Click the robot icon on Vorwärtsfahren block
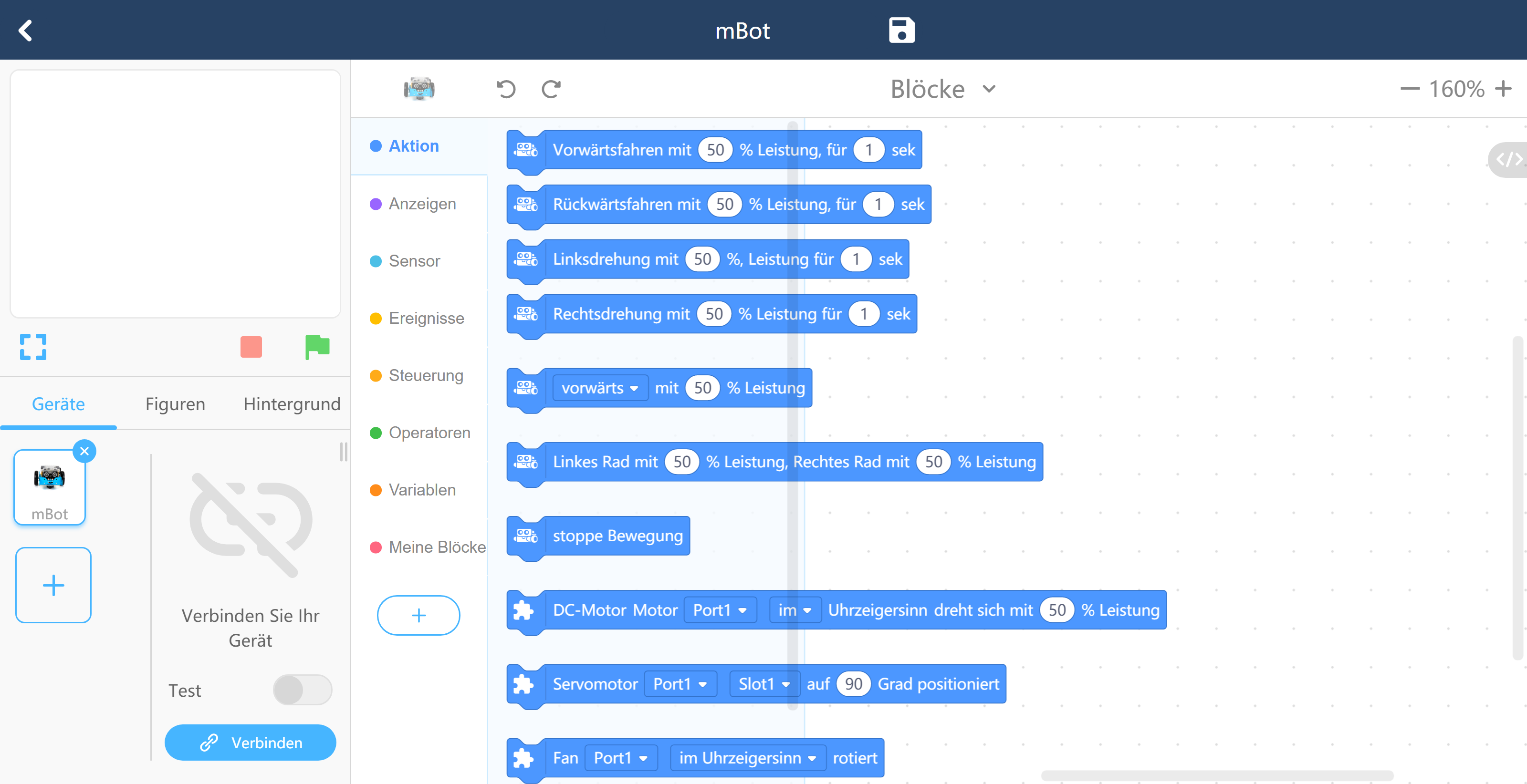The image size is (1527, 784). point(526,150)
